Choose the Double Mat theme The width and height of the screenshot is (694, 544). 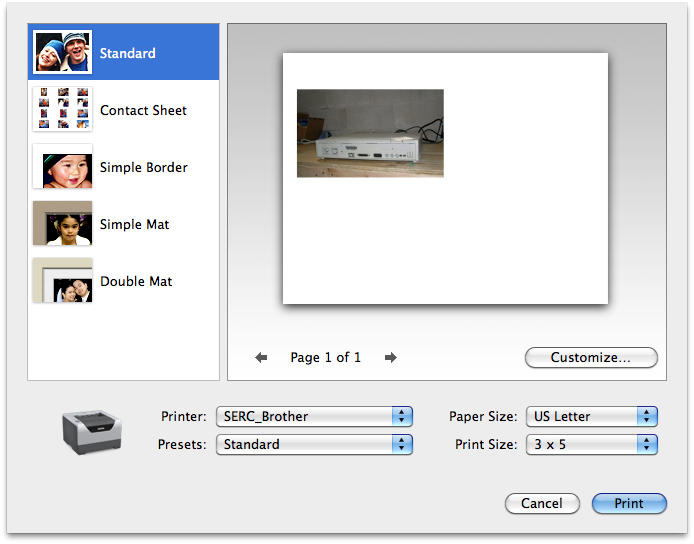123,281
